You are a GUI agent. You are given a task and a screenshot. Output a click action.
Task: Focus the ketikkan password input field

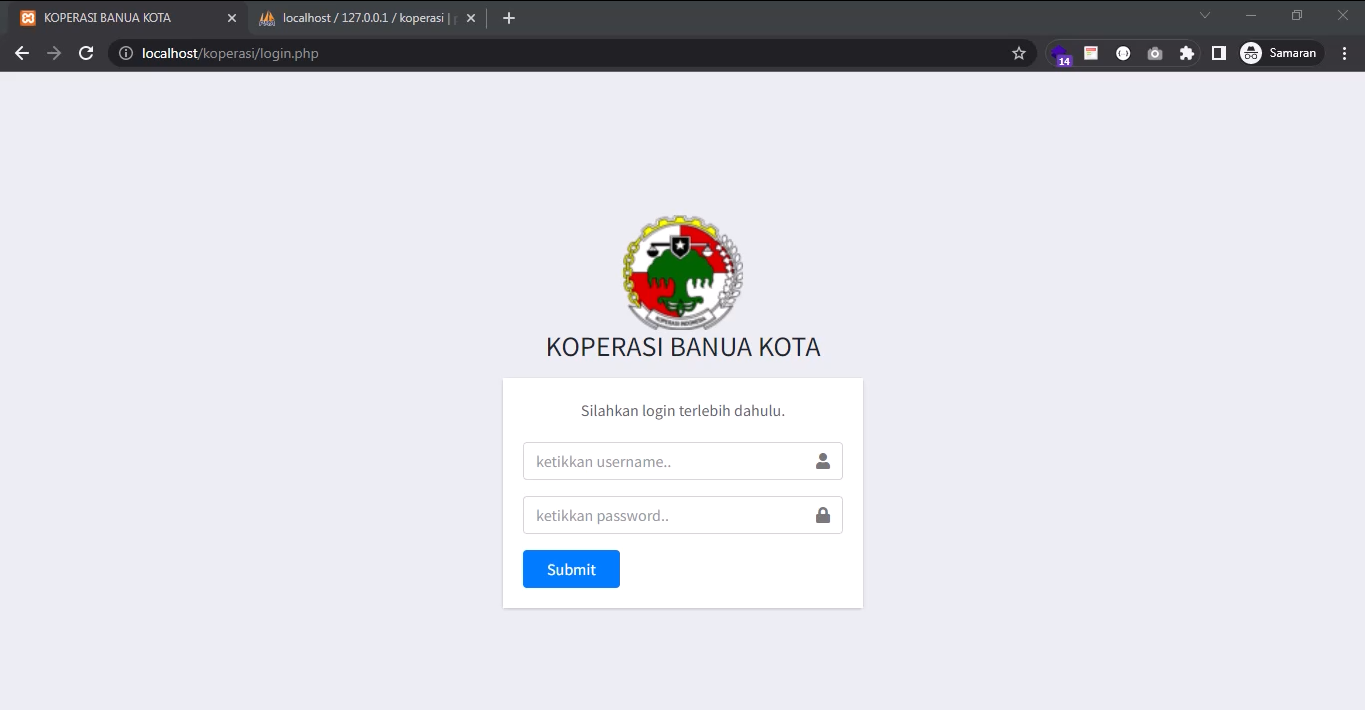[682, 515]
